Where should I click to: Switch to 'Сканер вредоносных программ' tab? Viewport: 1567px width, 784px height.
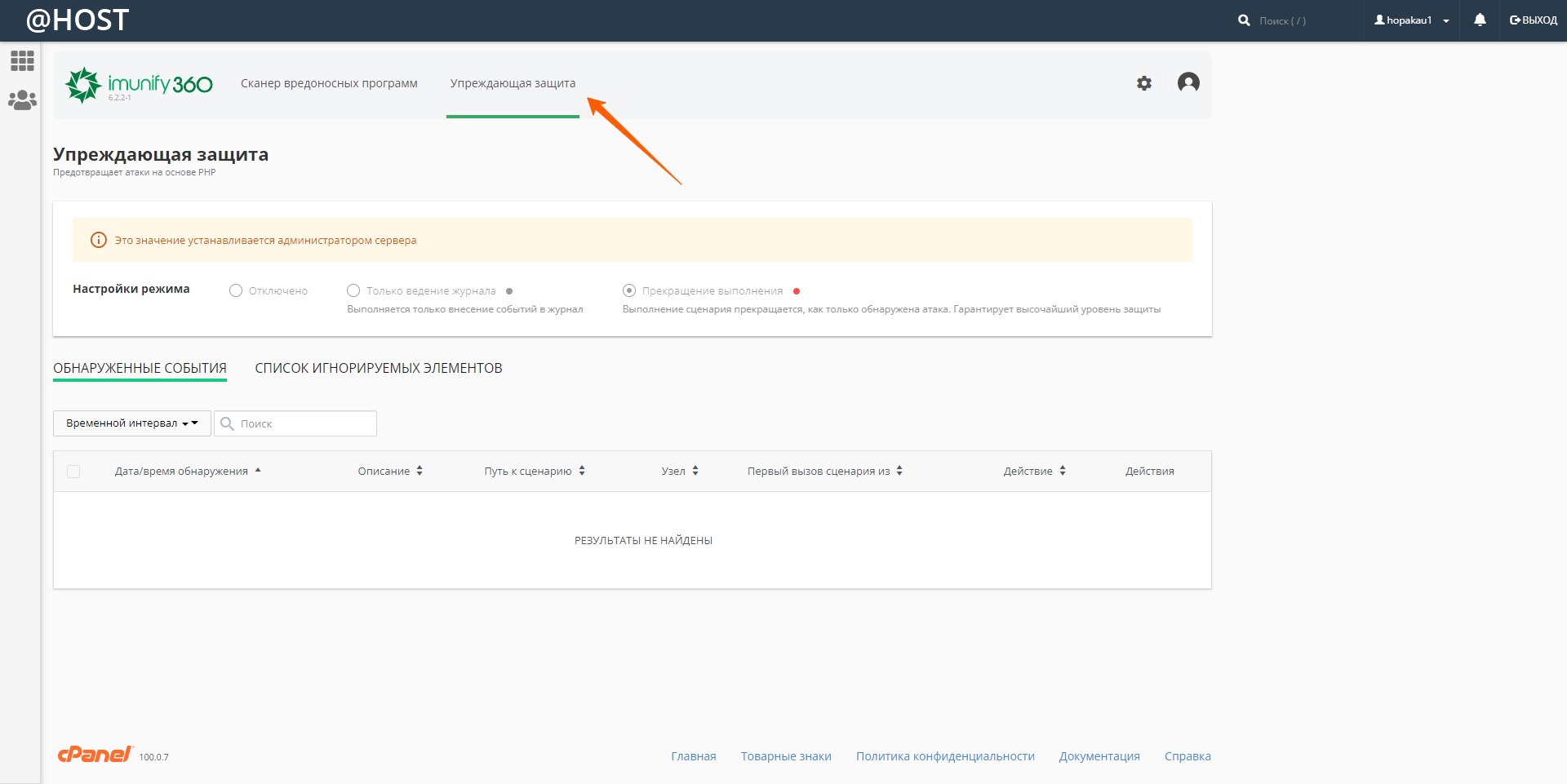[x=329, y=83]
